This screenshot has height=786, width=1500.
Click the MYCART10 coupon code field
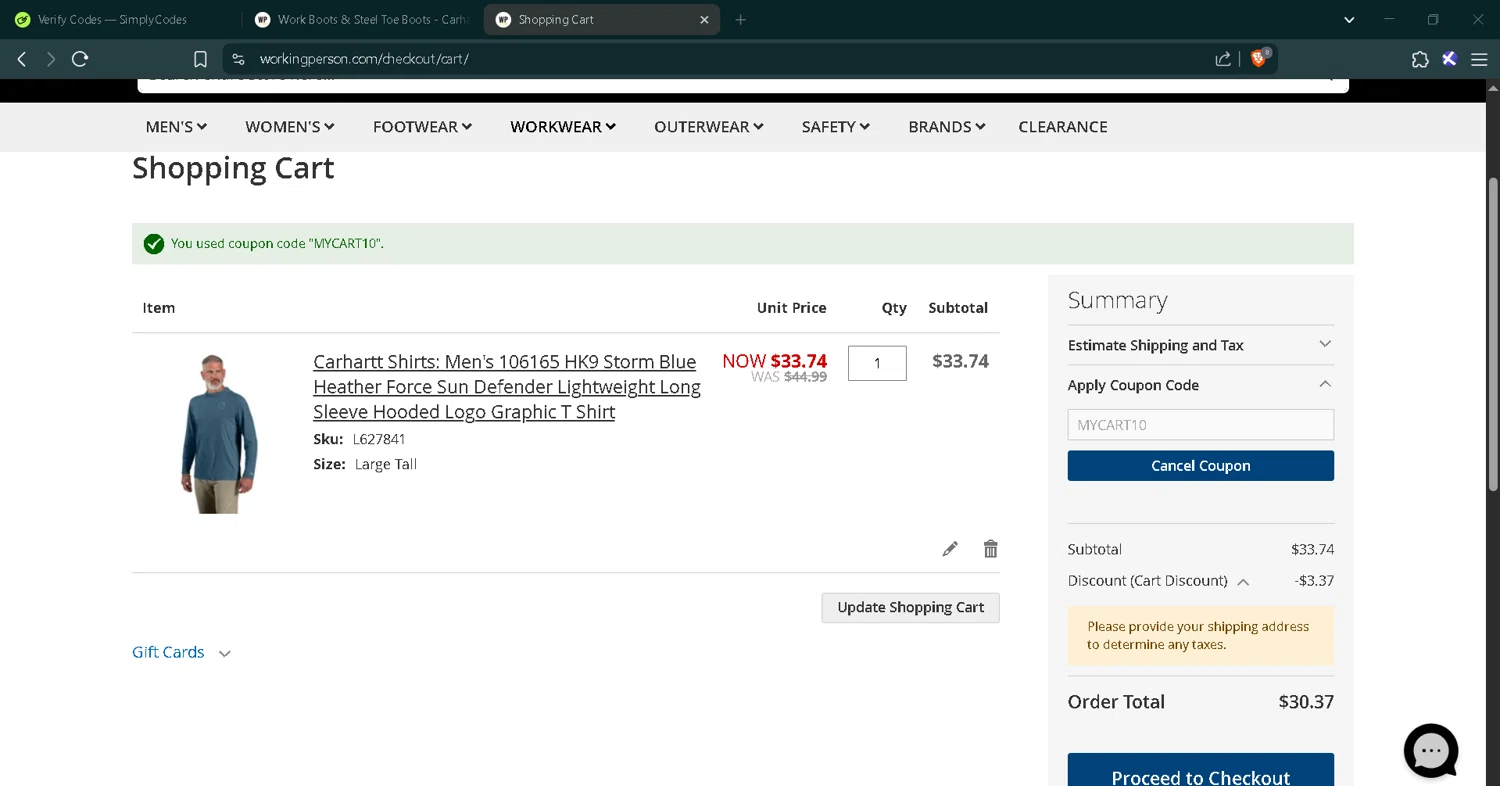coord(1200,425)
